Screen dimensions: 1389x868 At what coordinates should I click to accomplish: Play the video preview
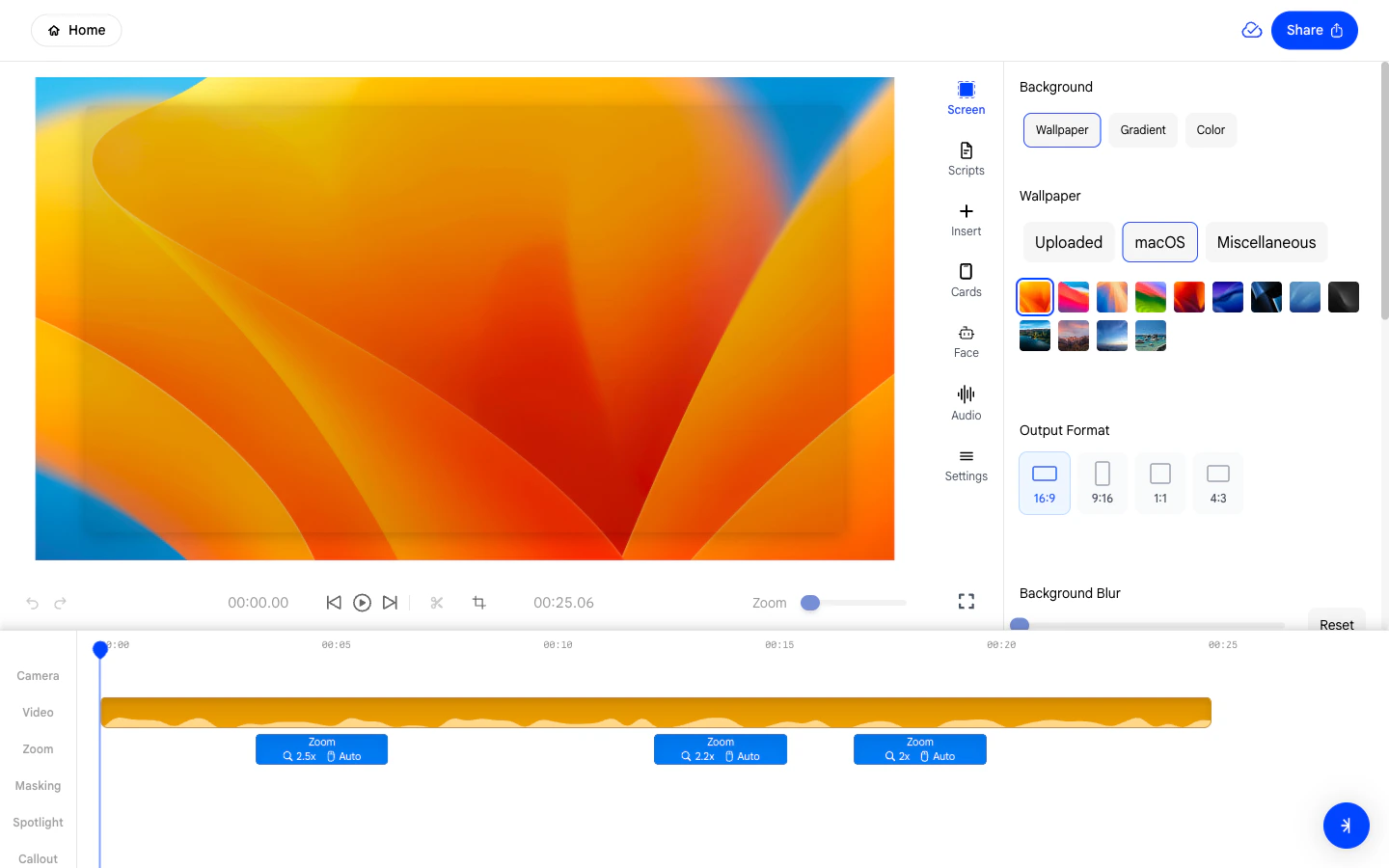362,603
